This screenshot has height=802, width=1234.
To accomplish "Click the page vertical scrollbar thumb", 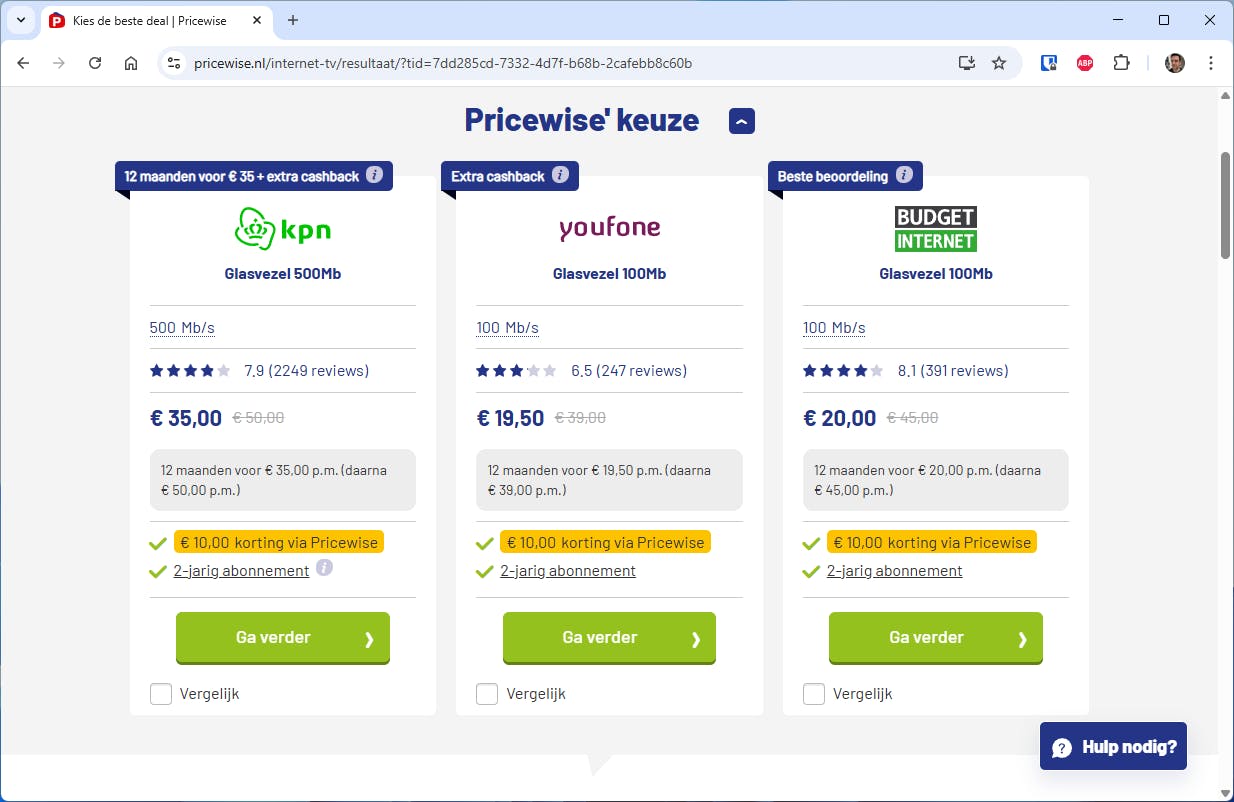I will (x=1226, y=205).
